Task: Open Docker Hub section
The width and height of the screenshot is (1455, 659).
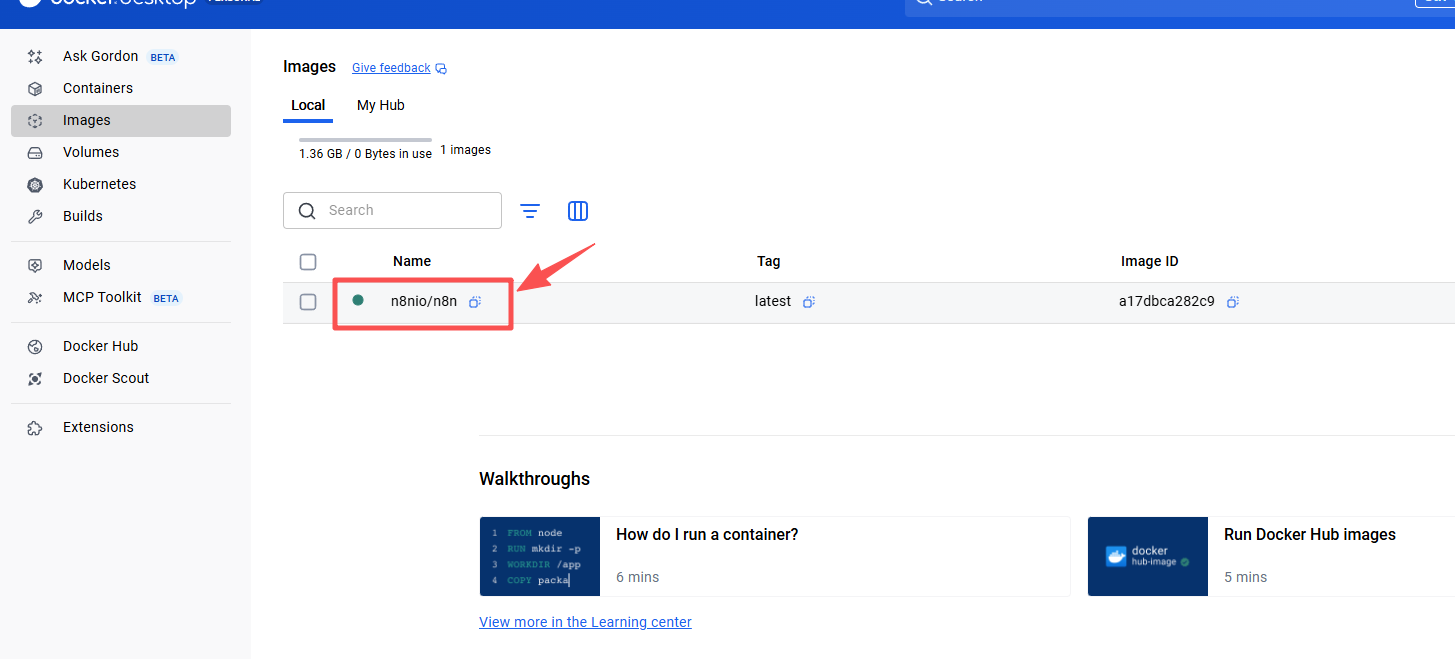Action: point(121,347)
